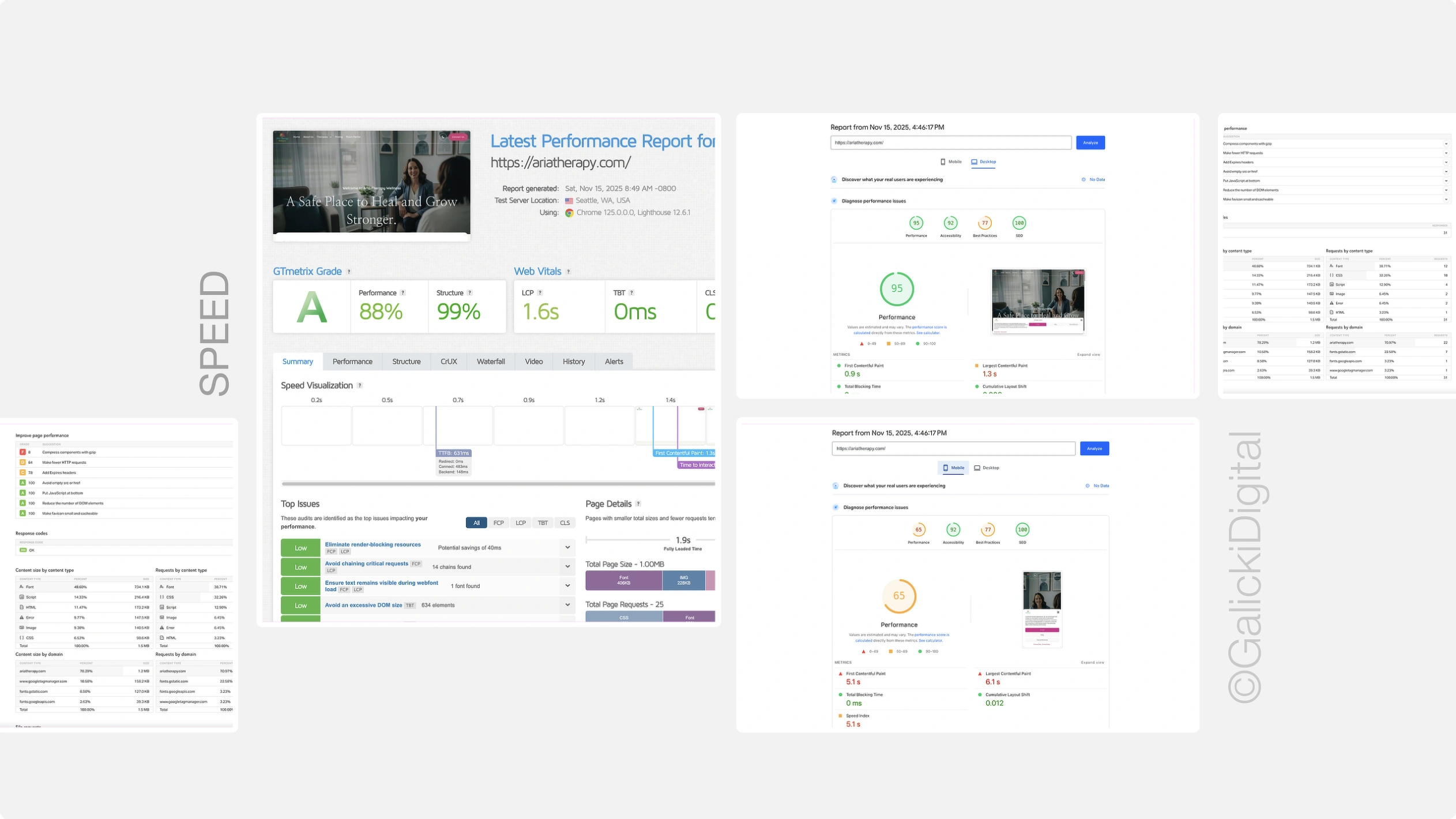The image size is (1456, 819).
Task: Click the Analyze button
Action: (x=1090, y=142)
